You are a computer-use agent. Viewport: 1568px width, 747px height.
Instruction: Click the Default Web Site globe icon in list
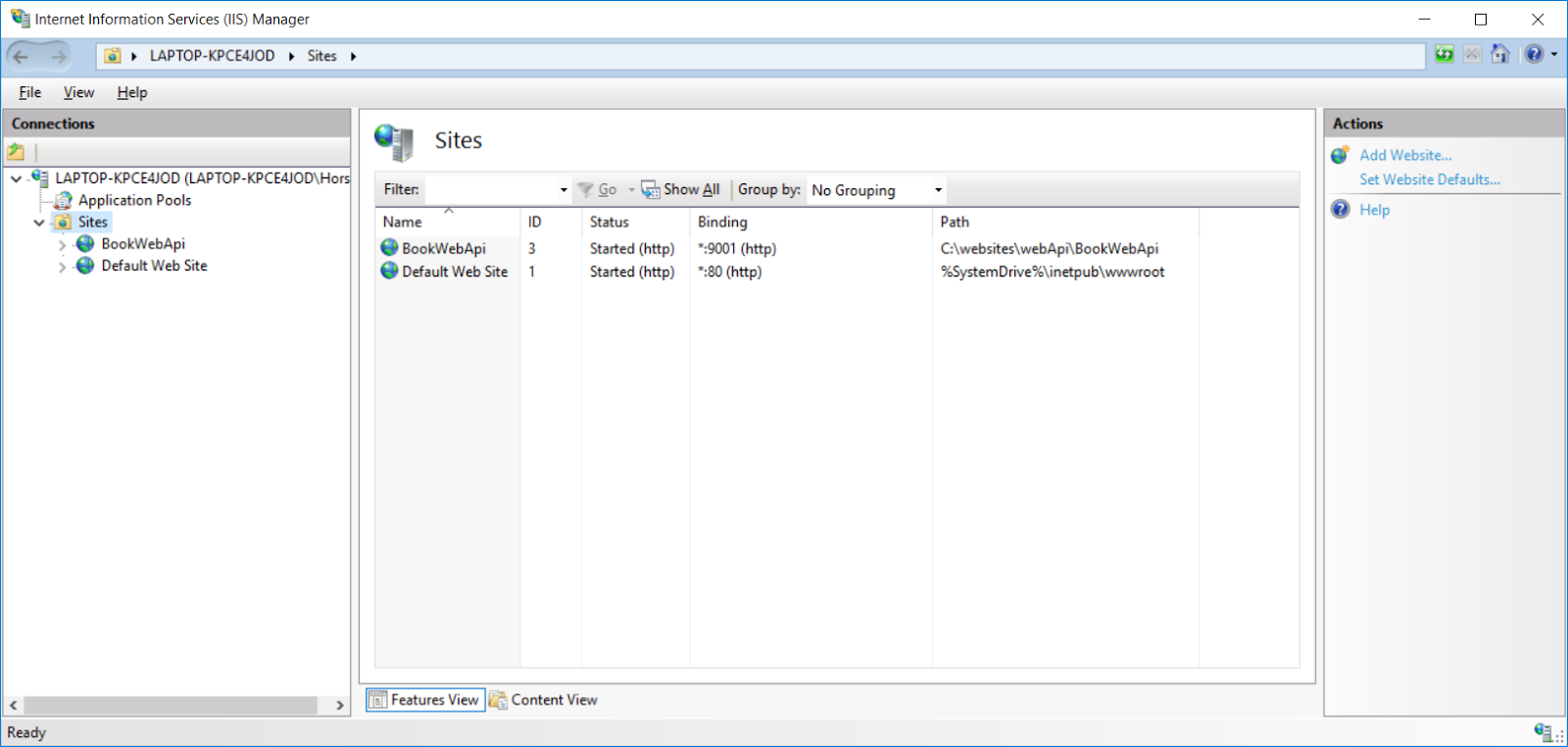[x=390, y=271]
